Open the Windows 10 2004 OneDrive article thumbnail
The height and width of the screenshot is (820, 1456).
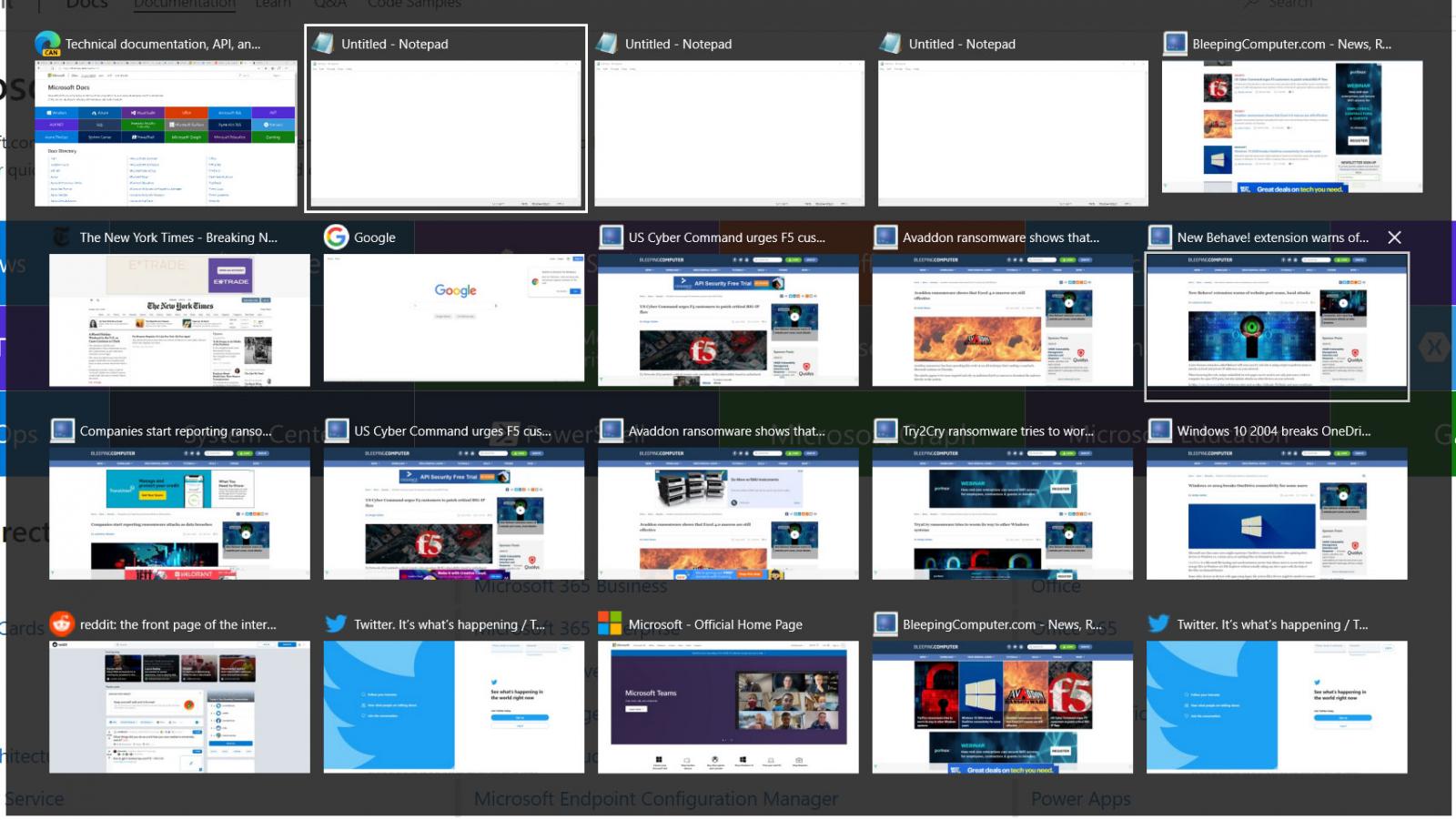pos(1277,513)
